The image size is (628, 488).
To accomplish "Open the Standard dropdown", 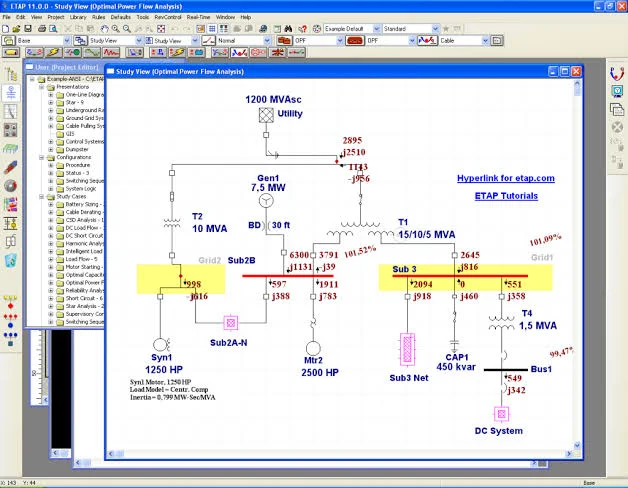I will (435, 29).
